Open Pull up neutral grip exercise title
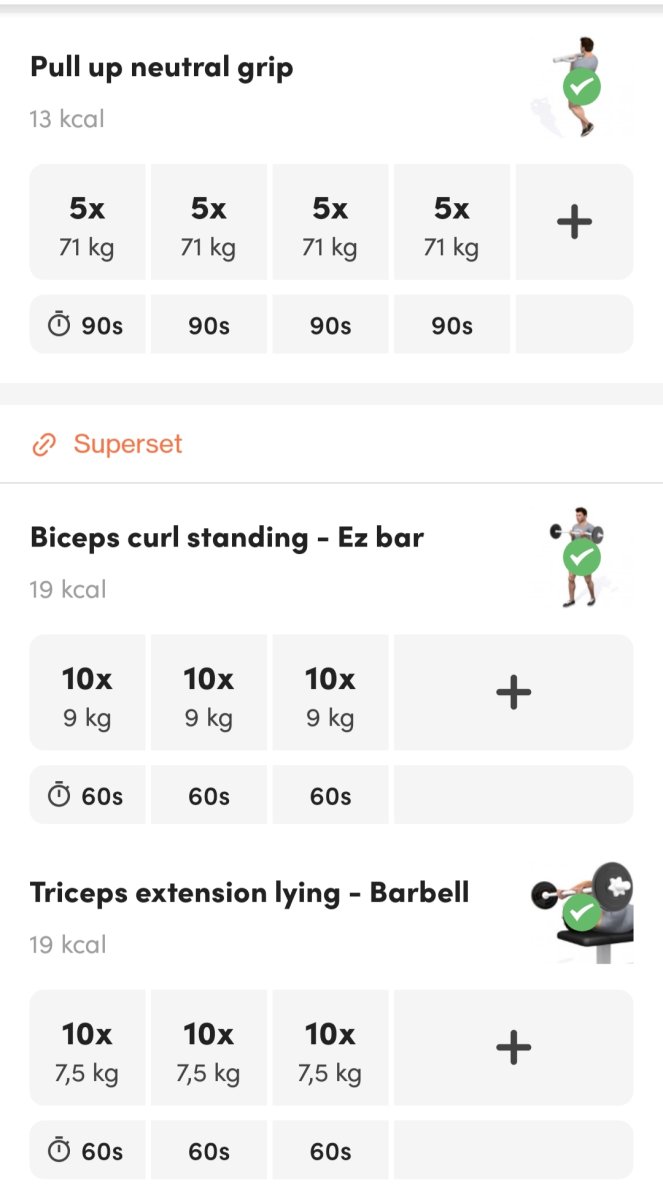Image resolution: width=663 pixels, height=1200 pixels. point(161,68)
